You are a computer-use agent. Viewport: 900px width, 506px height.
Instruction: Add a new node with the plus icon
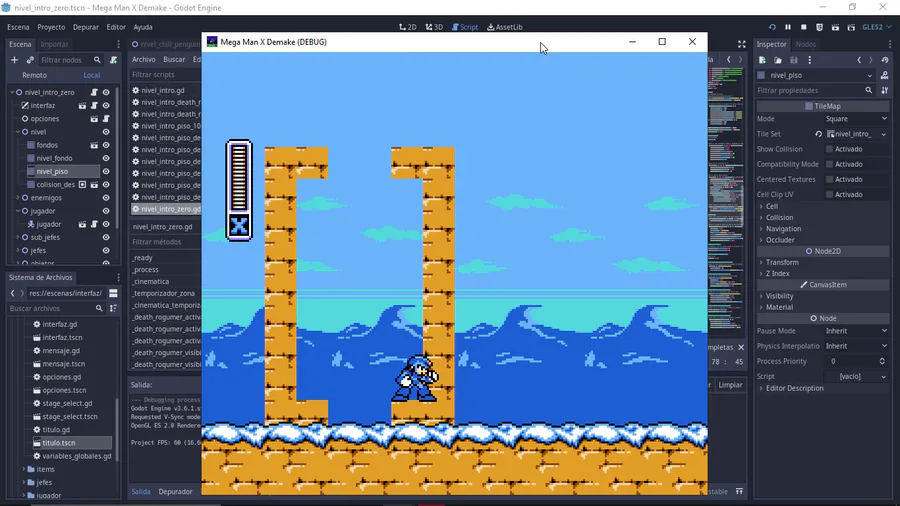click(x=14, y=60)
